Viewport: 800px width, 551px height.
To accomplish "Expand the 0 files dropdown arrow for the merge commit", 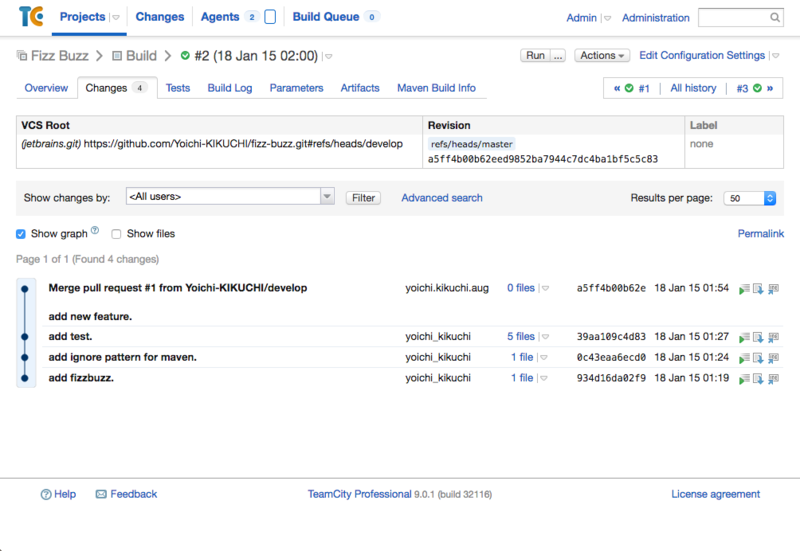I will (x=545, y=288).
